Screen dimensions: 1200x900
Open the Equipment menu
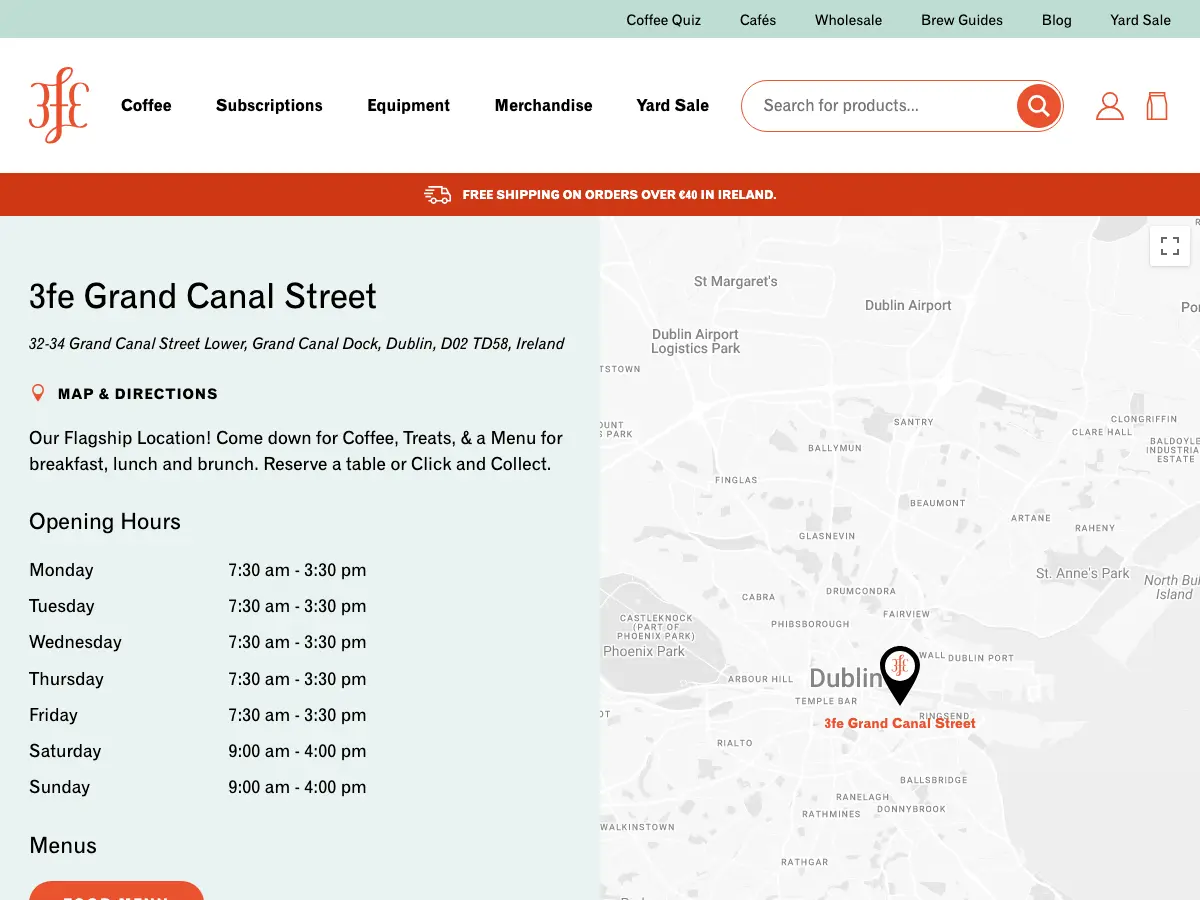pyautogui.click(x=408, y=105)
